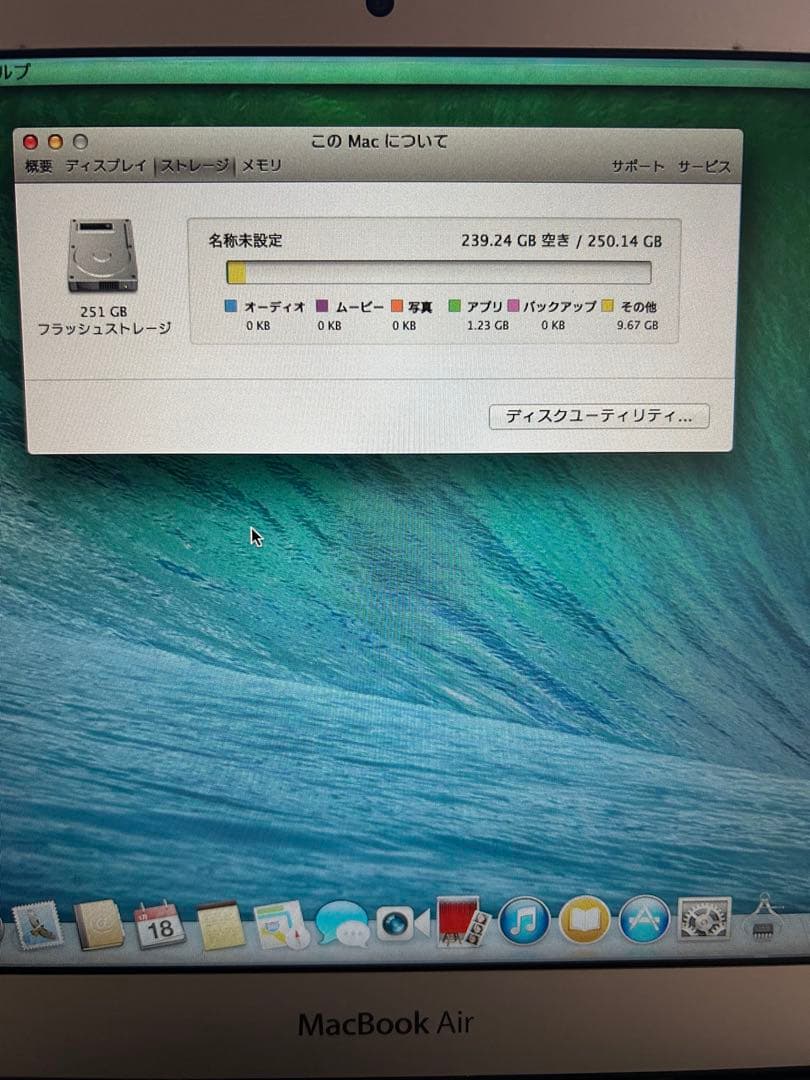Image resolution: width=810 pixels, height=1080 pixels.
Task: Open Contacts from the Dock
Action: [x=98, y=925]
